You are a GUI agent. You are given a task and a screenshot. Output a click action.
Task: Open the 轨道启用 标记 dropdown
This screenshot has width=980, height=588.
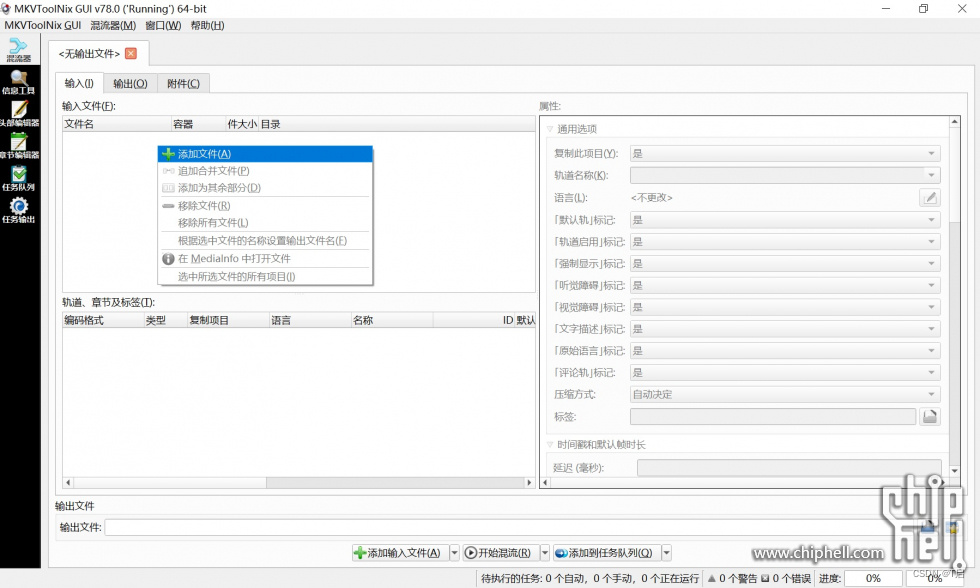(x=785, y=242)
